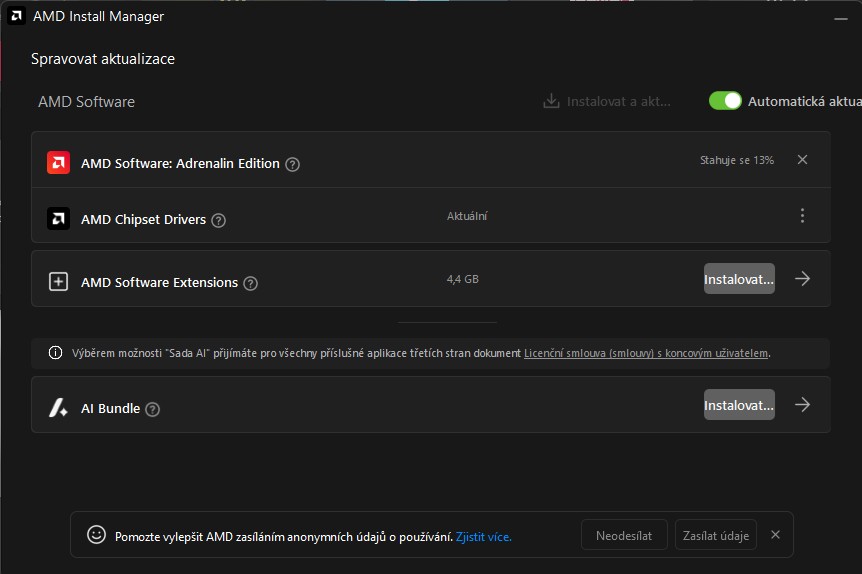Open help for AMD Software: Adrenalin Edition
The height and width of the screenshot is (574, 862).
(292, 164)
